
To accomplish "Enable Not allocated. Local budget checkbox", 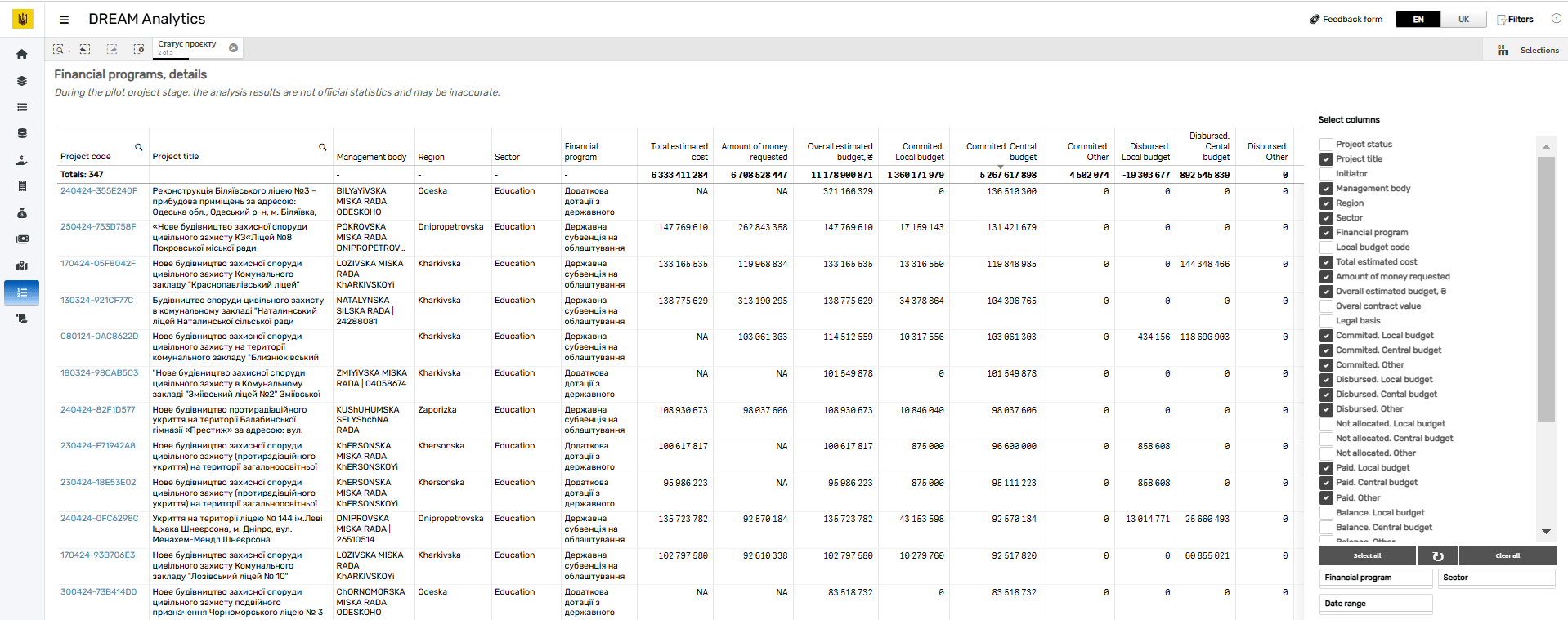I will 1326,424.
